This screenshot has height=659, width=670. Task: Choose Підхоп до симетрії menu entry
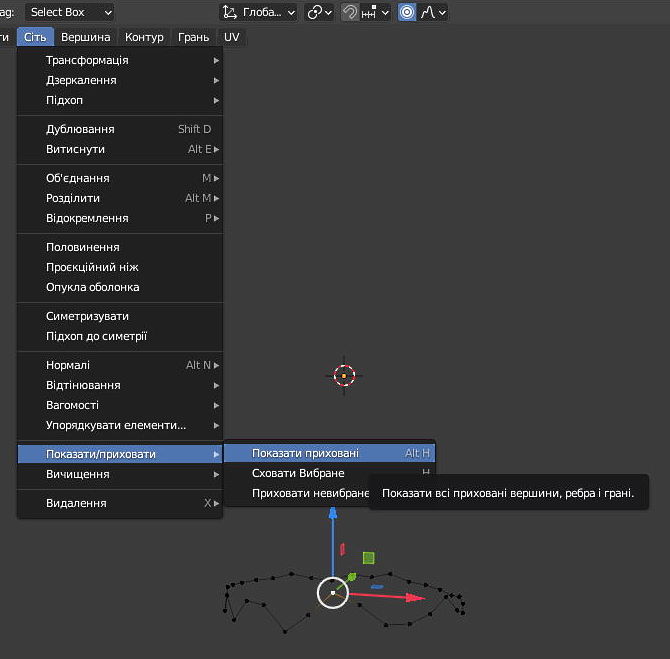click(x=120, y=336)
